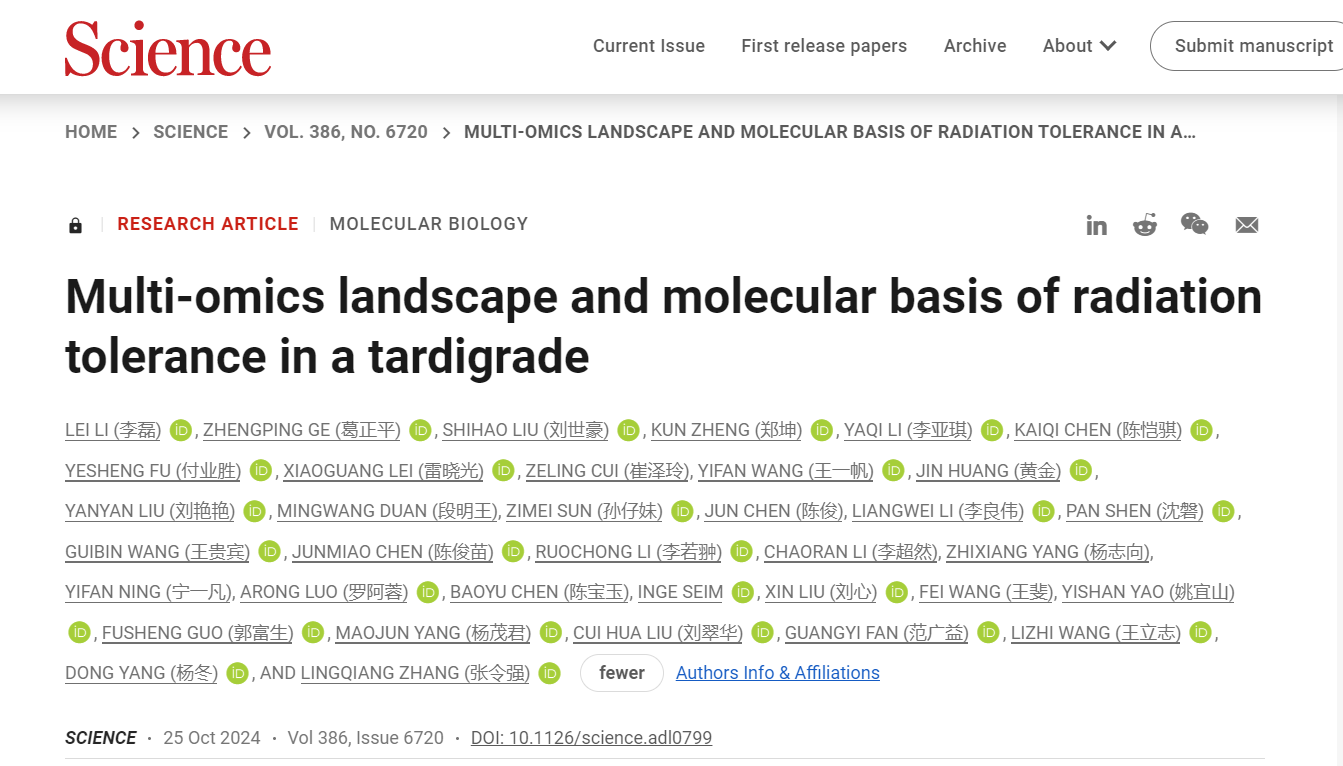The image size is (1343, 766).
Task: Share article by email envelope icon
Action: pos(1246,225)
